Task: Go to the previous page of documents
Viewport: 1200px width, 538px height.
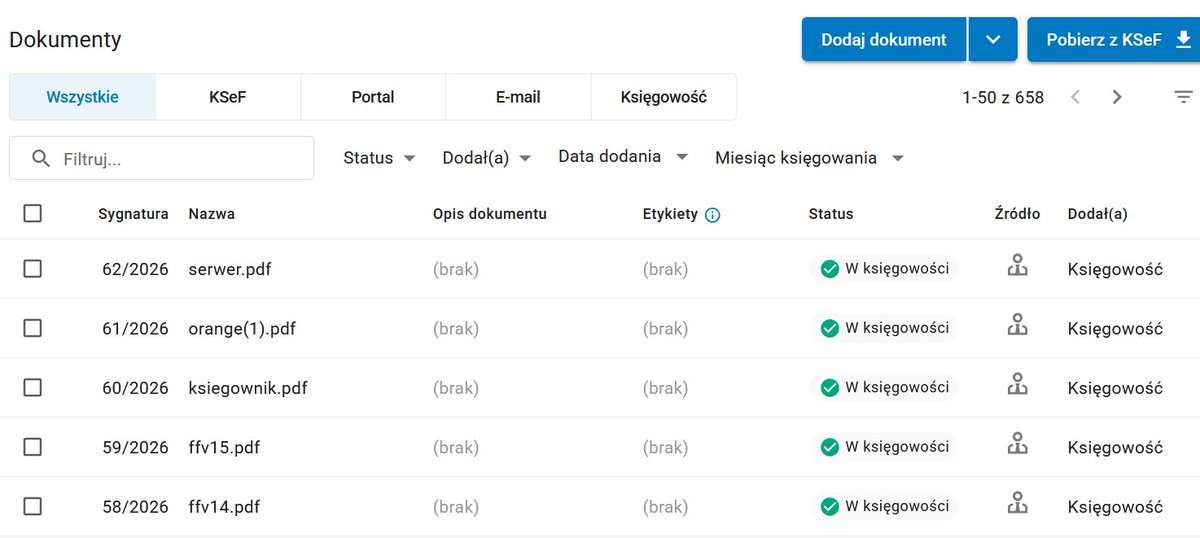Action: point(1076,97)
